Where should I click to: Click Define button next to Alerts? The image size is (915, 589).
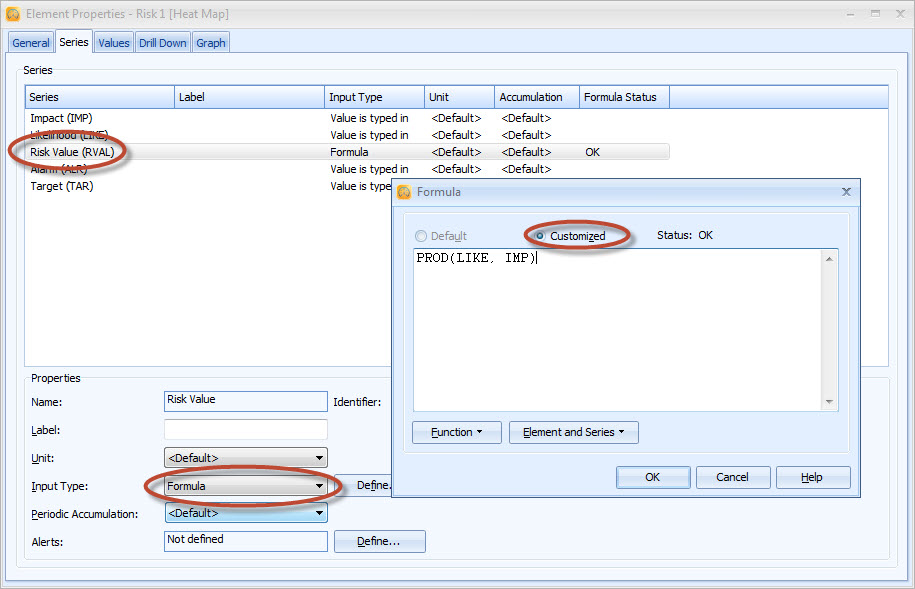379,541
